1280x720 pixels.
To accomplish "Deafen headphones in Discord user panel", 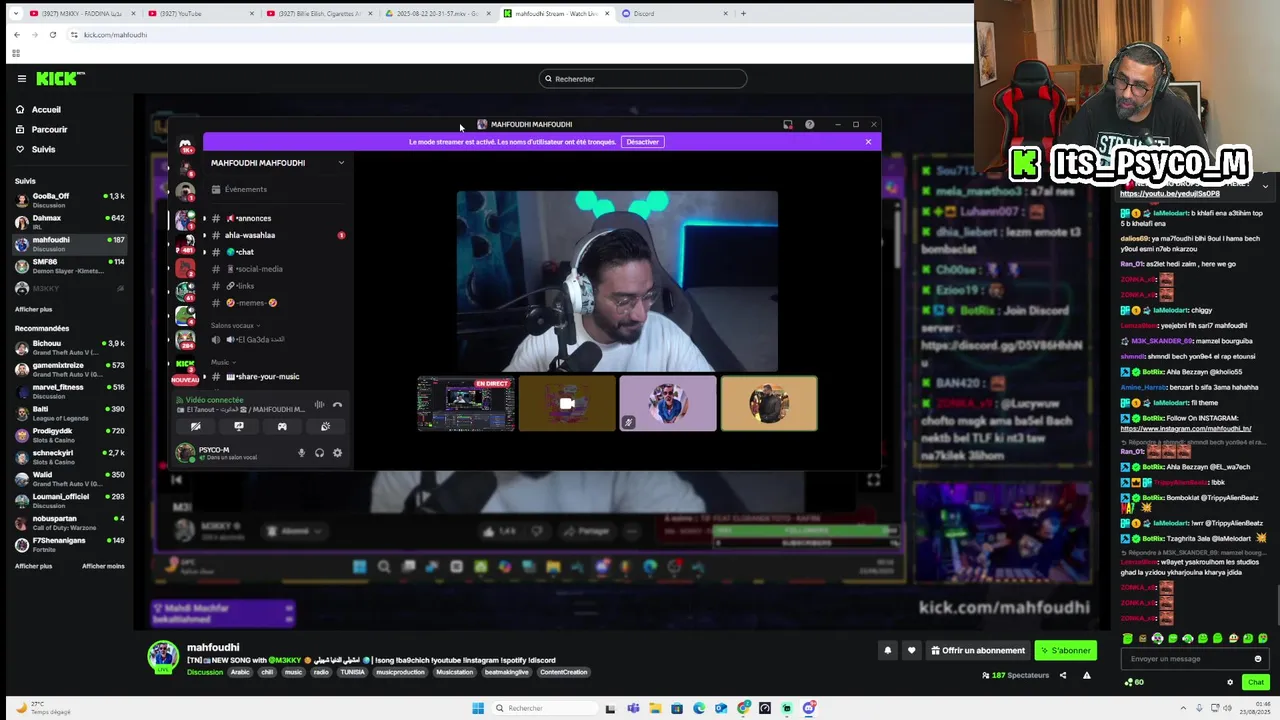I will tap(319, 453).
